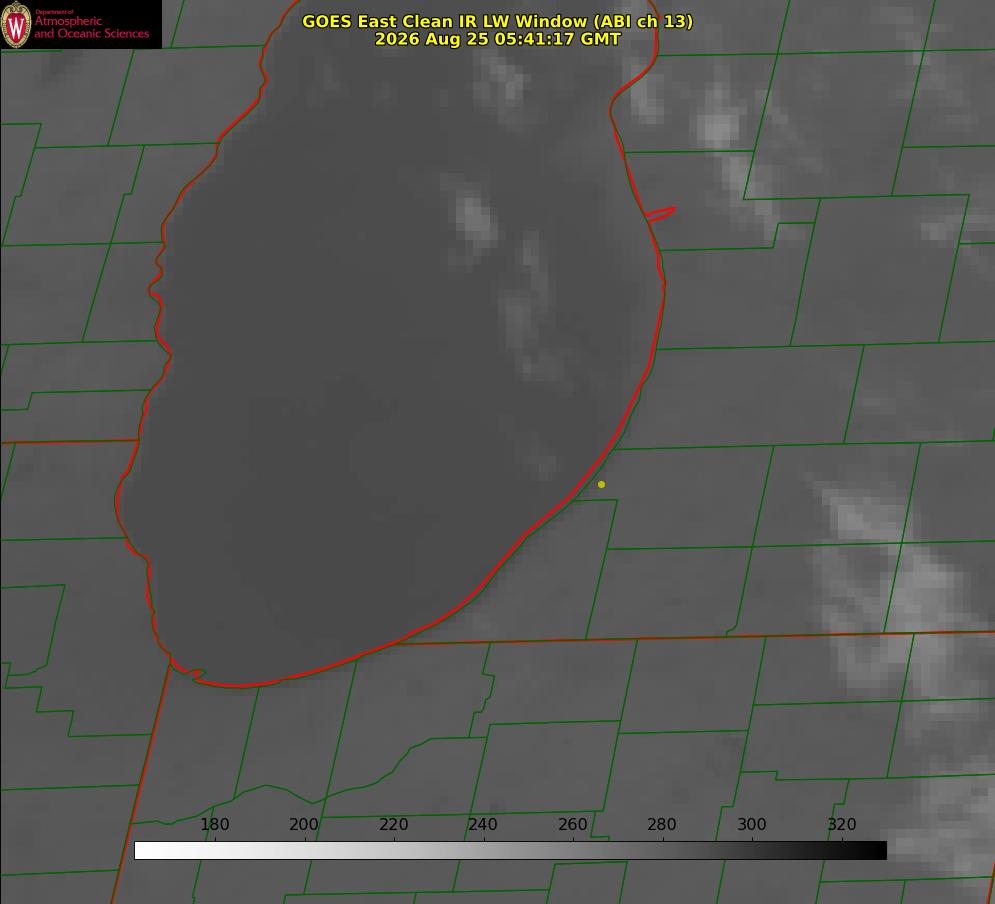Click the GOES East Clean IR title
995x904 pixels.
(x=498, y=21)
